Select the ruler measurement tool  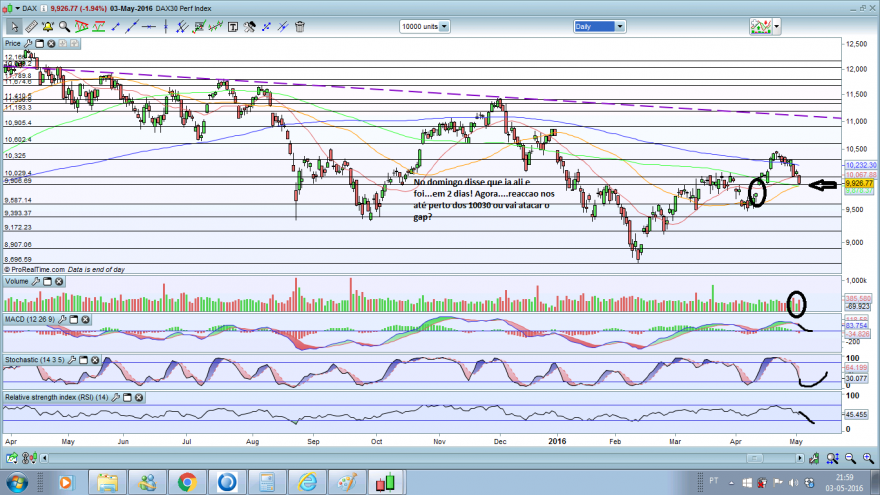pos(31,26)
